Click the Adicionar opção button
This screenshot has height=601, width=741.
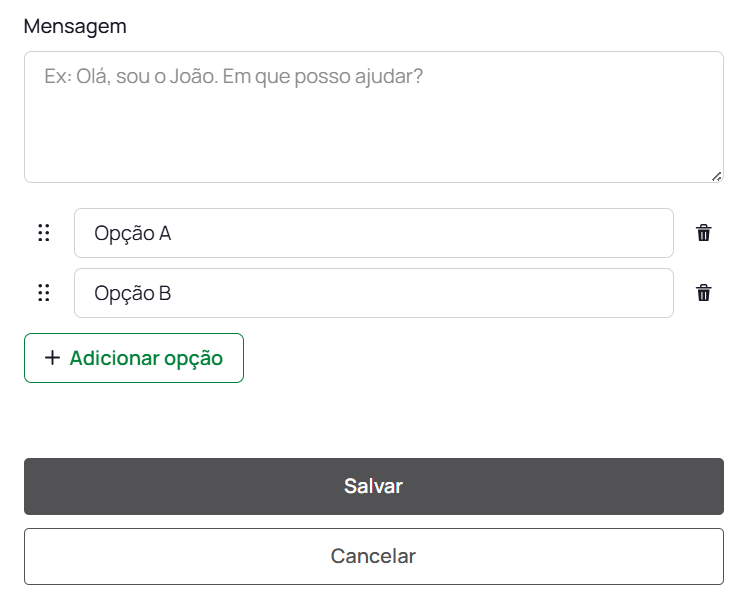tap(134, 358)
